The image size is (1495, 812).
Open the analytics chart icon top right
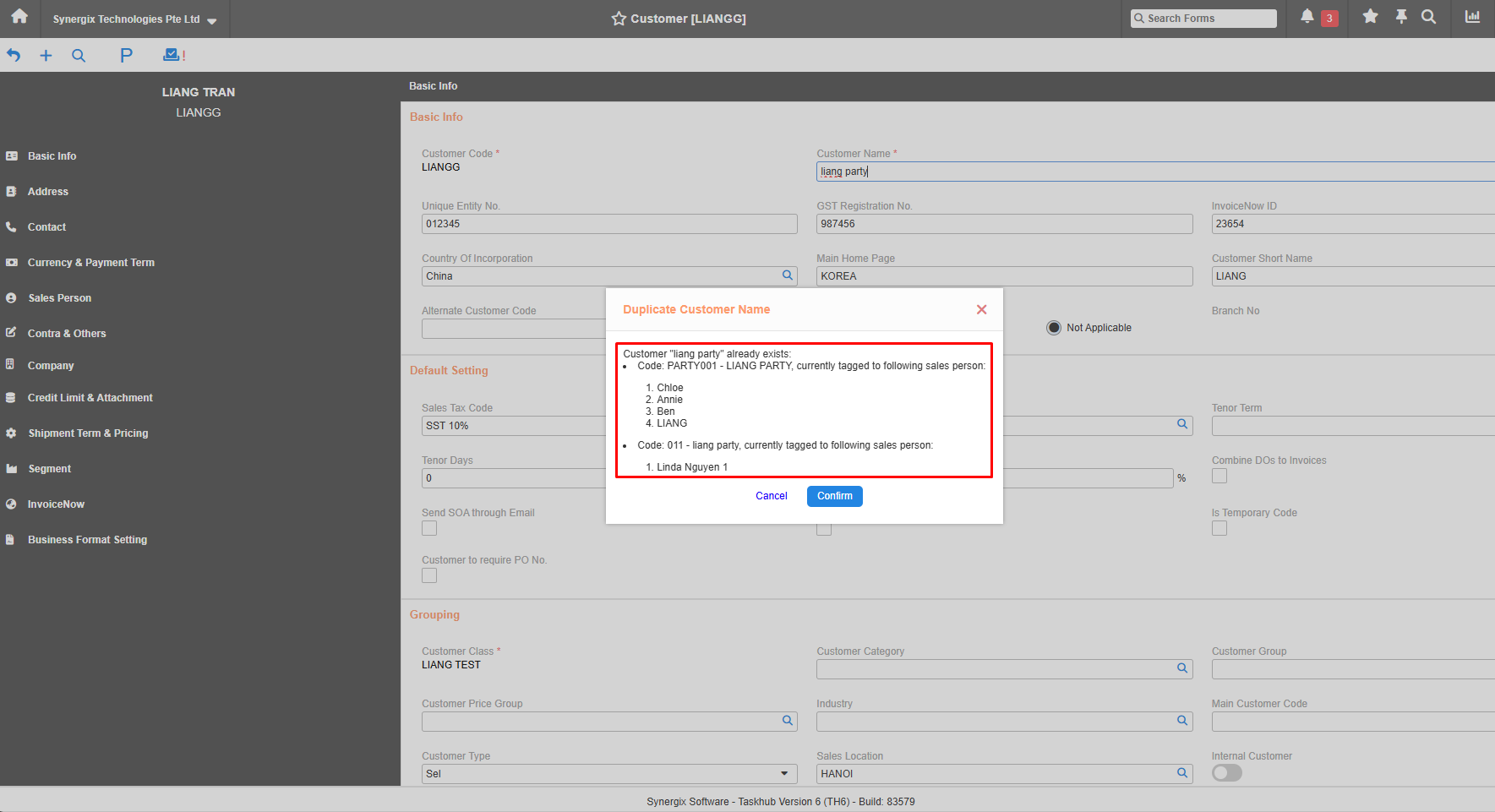[1472, 16]
